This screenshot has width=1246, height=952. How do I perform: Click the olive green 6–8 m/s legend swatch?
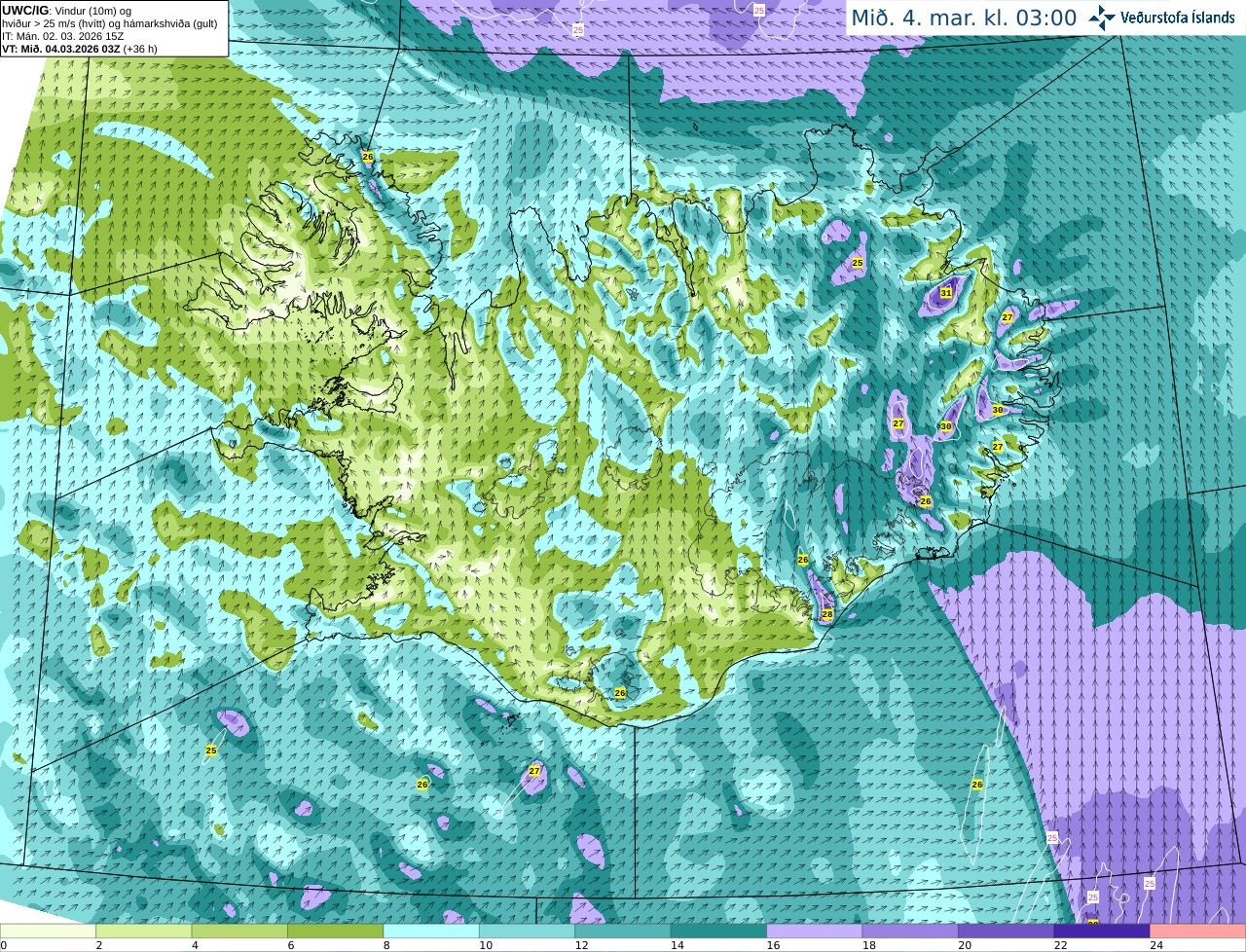(335, 931)
